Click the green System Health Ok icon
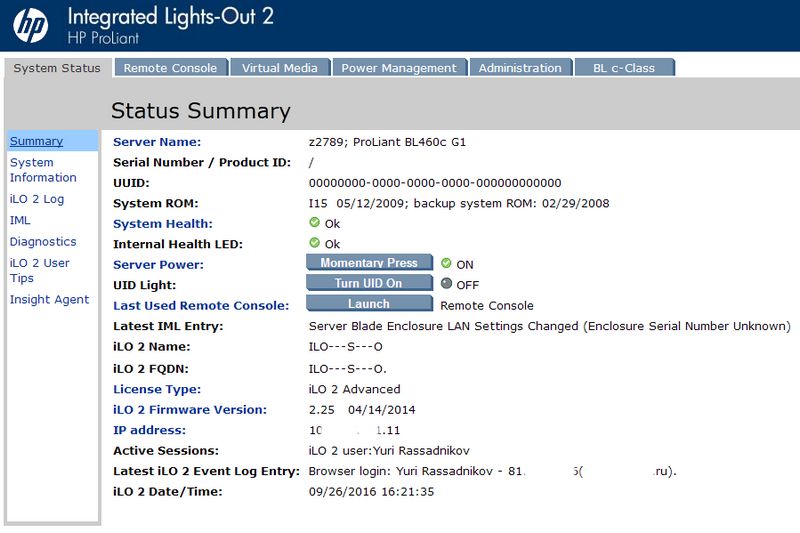800x533 pixels. click(314, 222)
